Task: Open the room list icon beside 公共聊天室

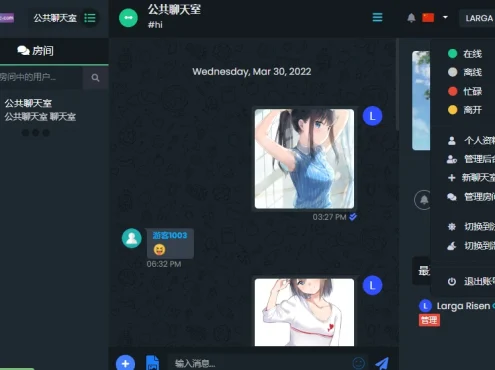Action: [x=90, y=18]
